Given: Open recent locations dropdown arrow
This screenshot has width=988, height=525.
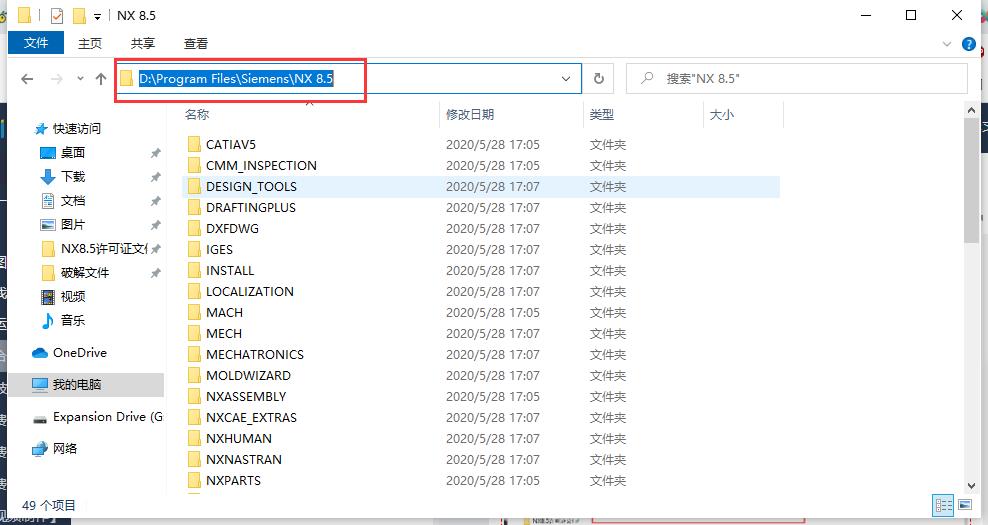Looking at the screenshot, I should pos(80,79).
